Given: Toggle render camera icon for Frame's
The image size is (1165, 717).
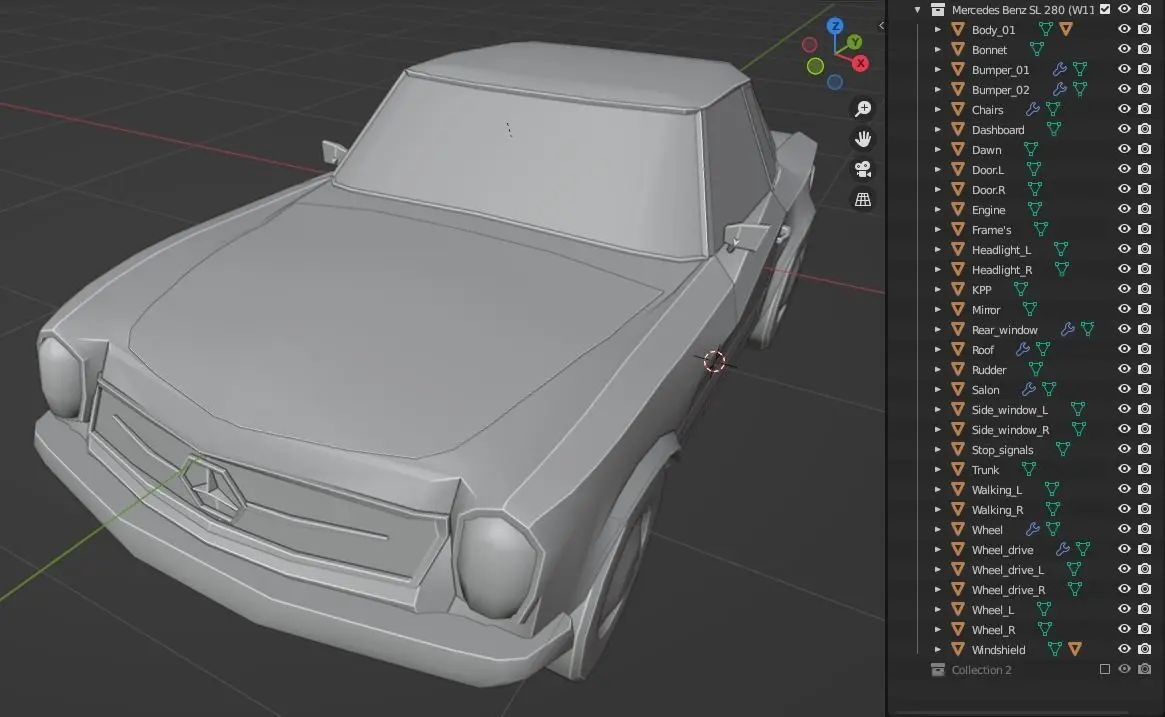Looking at the screenshot, I should [x=1145, y=229].
